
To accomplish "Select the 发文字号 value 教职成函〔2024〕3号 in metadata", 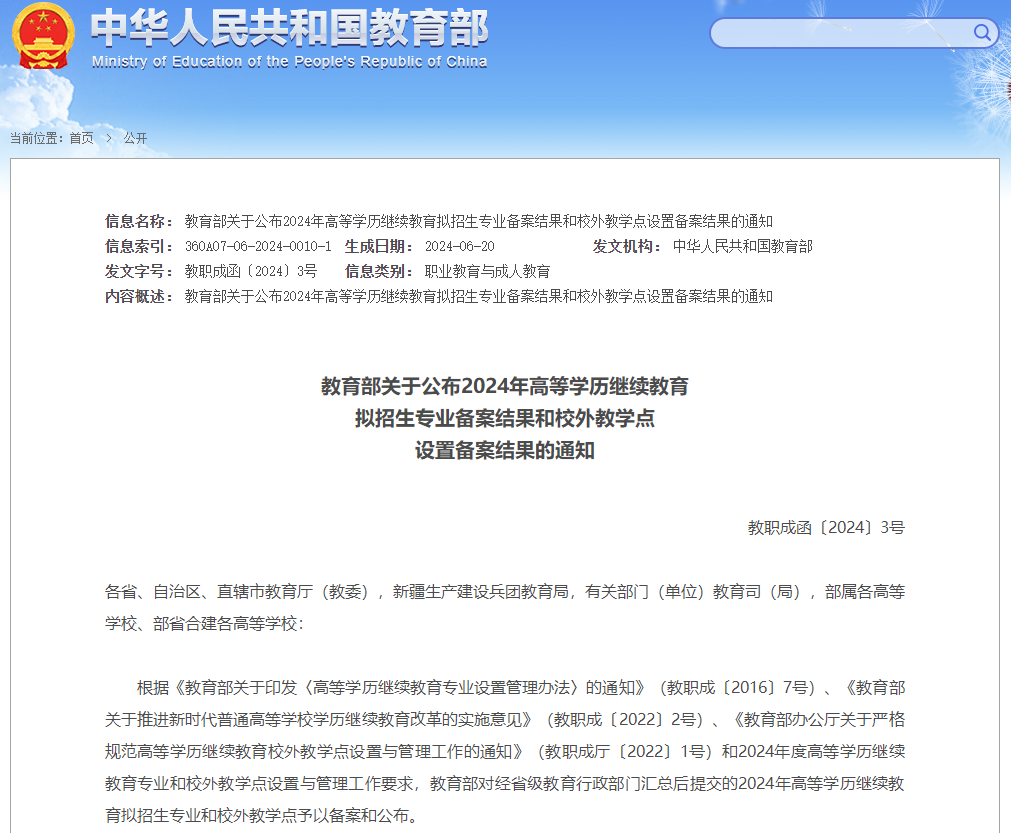I will click(x=251, y=271).
